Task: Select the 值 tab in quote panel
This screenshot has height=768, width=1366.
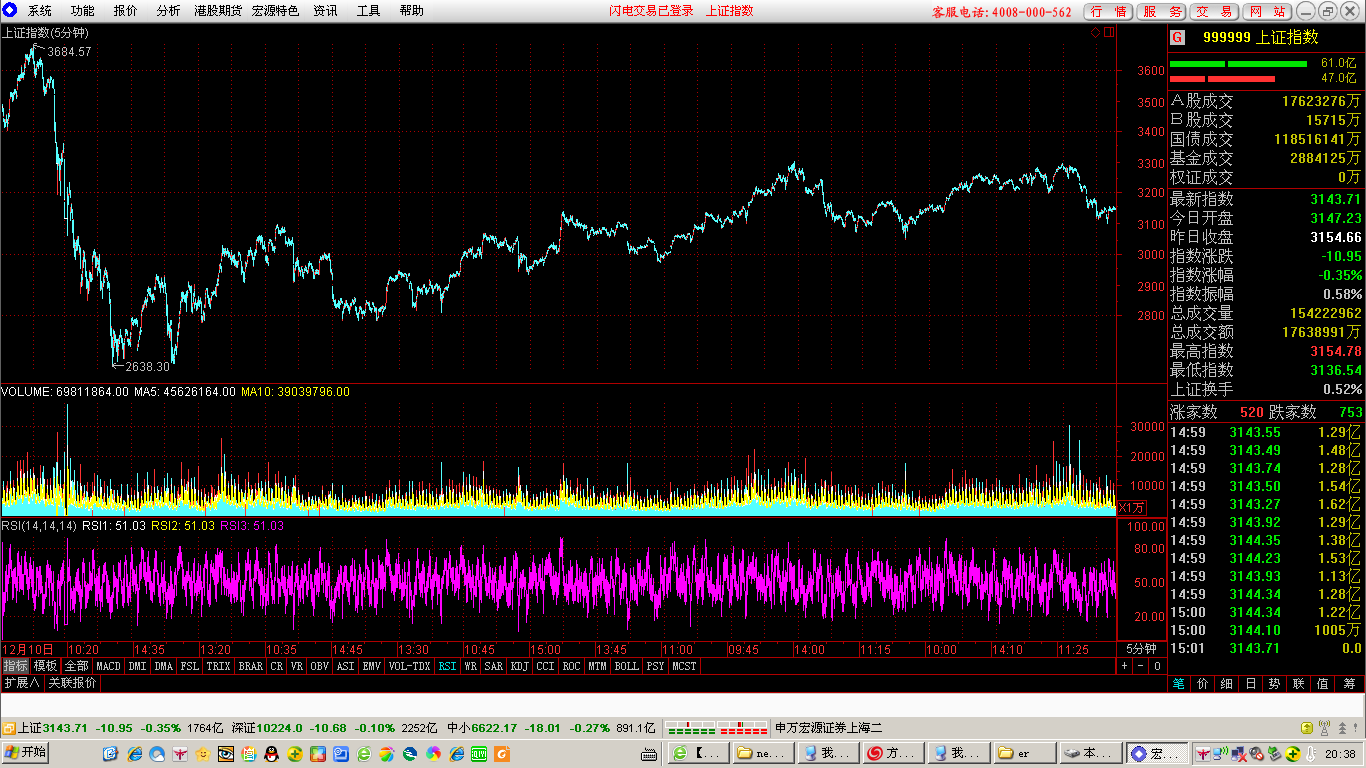Action: pos(1324,684)
